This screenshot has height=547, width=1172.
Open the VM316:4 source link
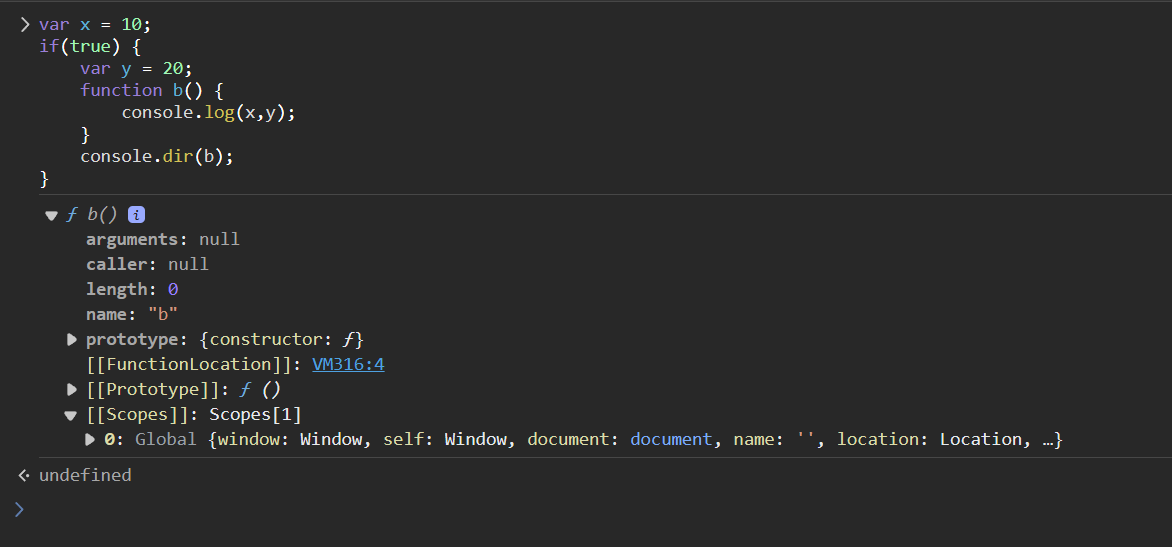pos(348,364)
